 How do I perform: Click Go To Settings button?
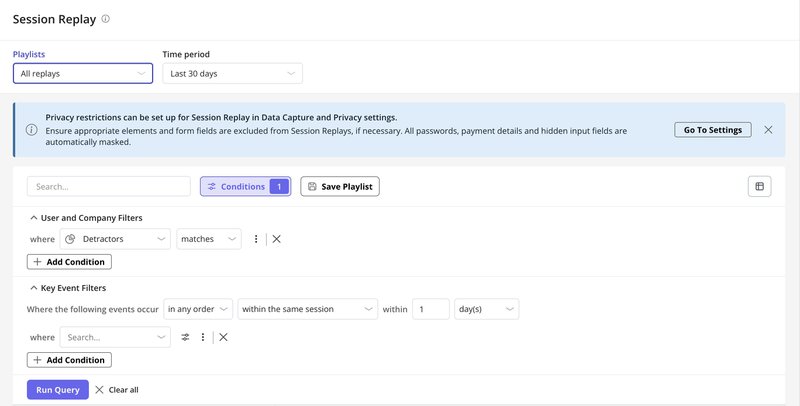pos(713,130)
